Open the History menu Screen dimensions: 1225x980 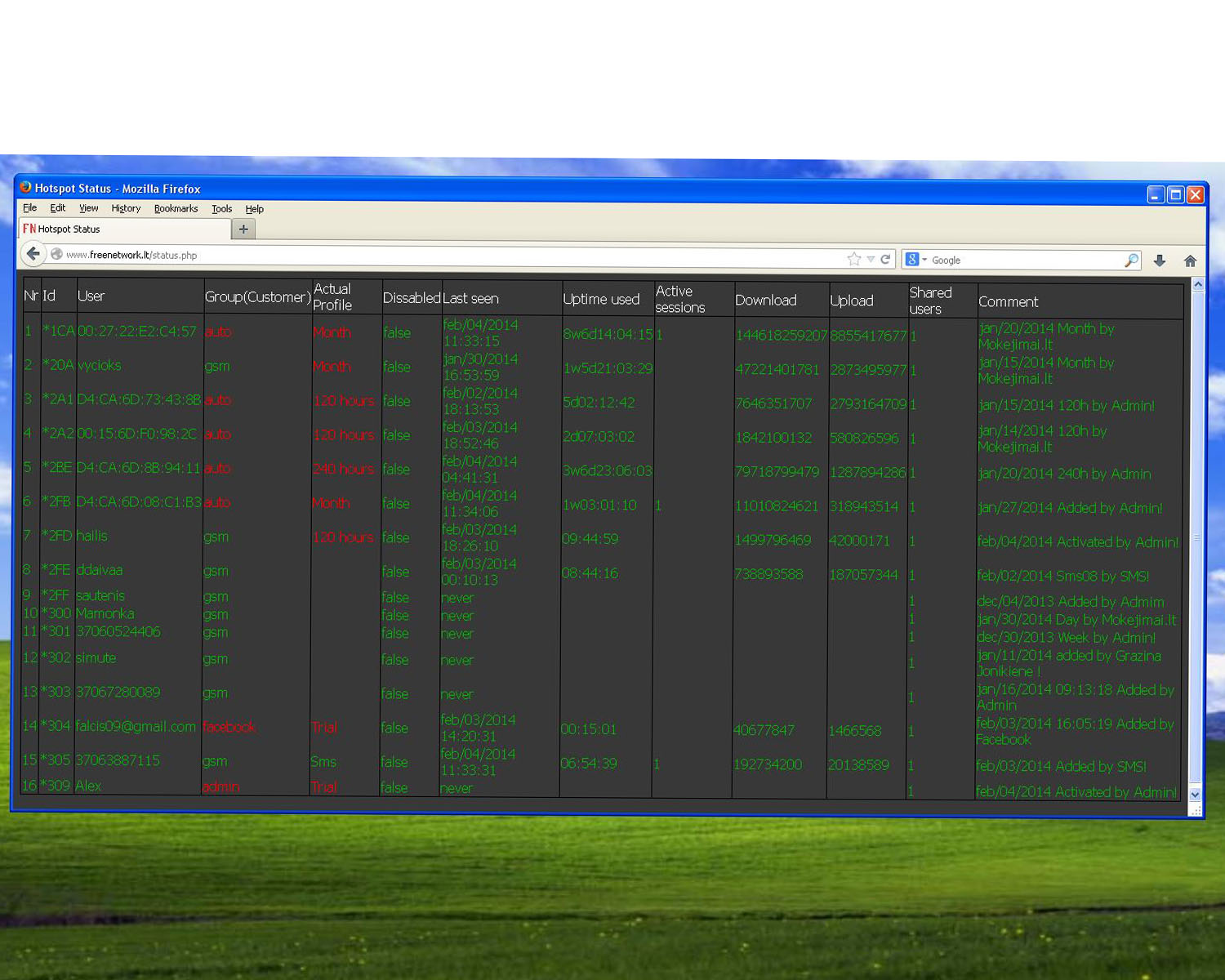coord(126,208)
